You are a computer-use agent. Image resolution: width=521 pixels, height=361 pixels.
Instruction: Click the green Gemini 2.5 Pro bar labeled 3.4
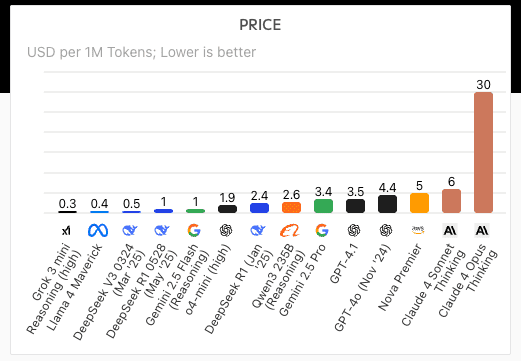coord(323,206)
